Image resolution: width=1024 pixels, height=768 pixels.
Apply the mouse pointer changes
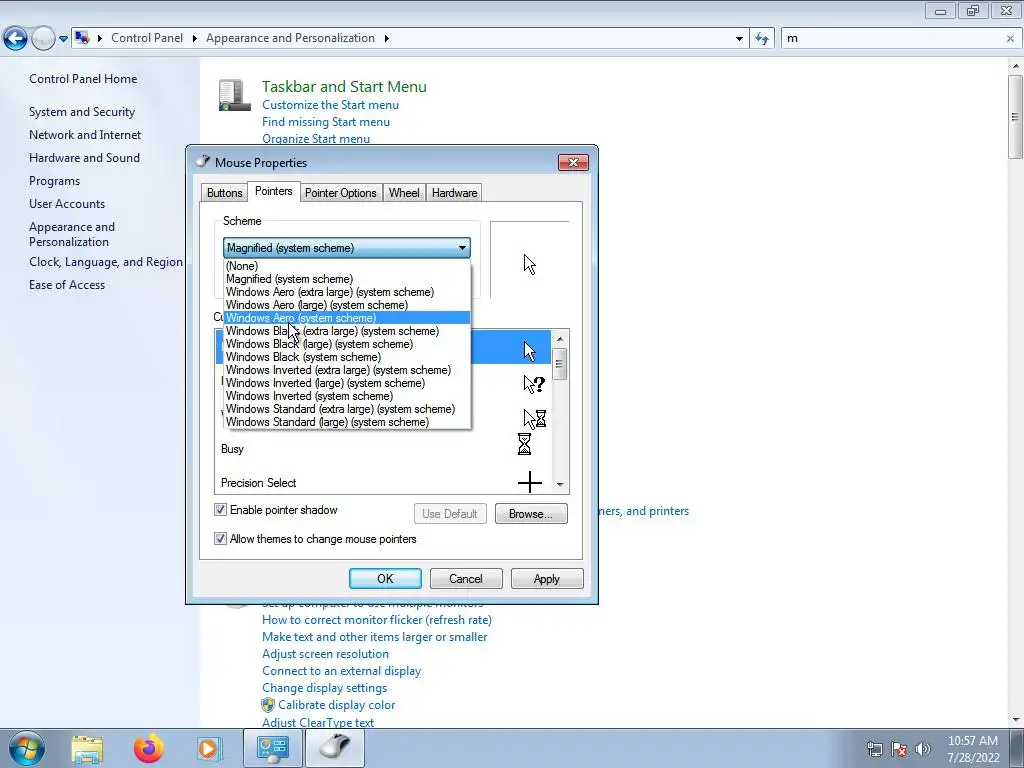pos(547,579)
